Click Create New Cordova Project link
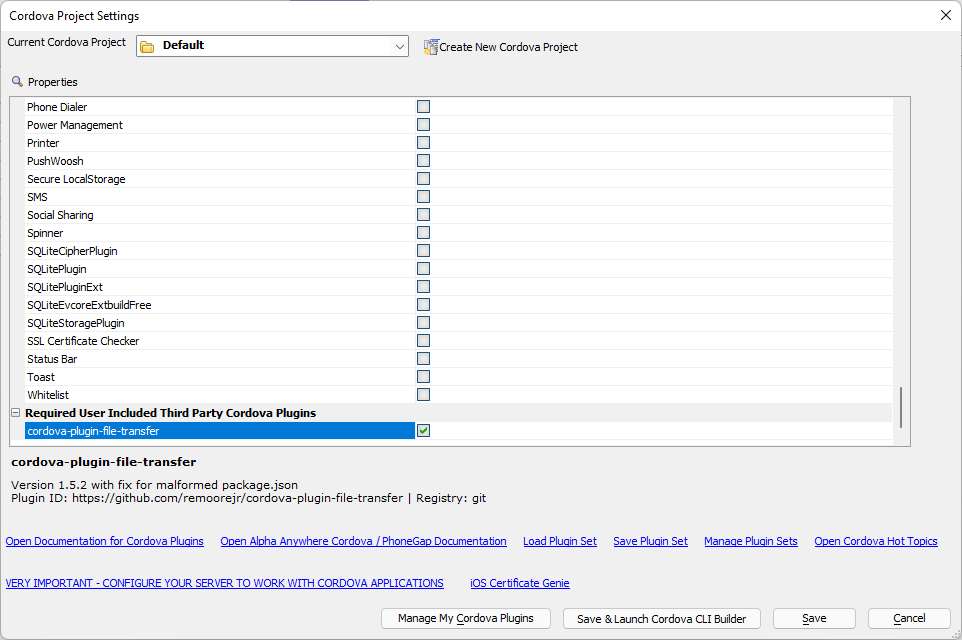The height and width of the screenshot is (640, 962). click(508, 47)
